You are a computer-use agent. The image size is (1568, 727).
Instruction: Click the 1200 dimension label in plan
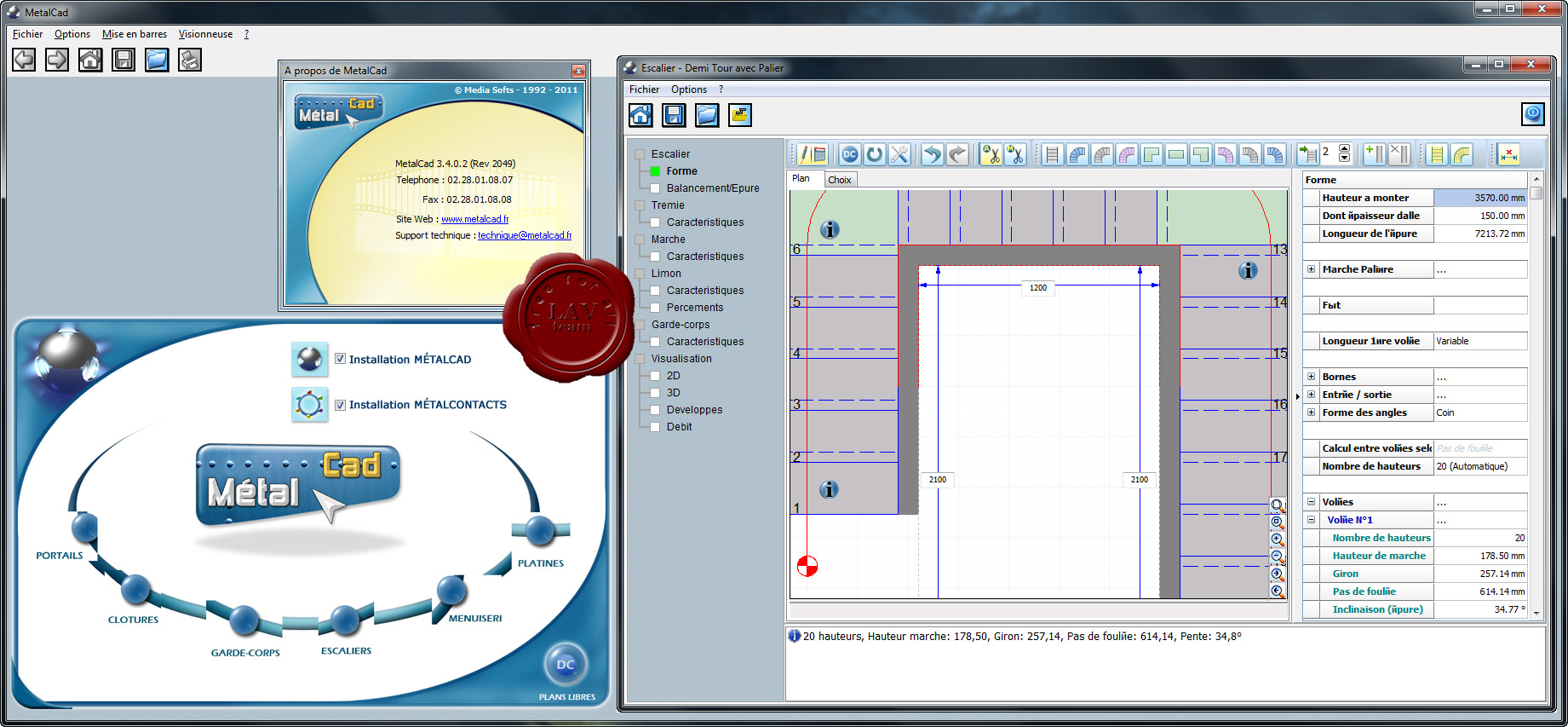1037,288
